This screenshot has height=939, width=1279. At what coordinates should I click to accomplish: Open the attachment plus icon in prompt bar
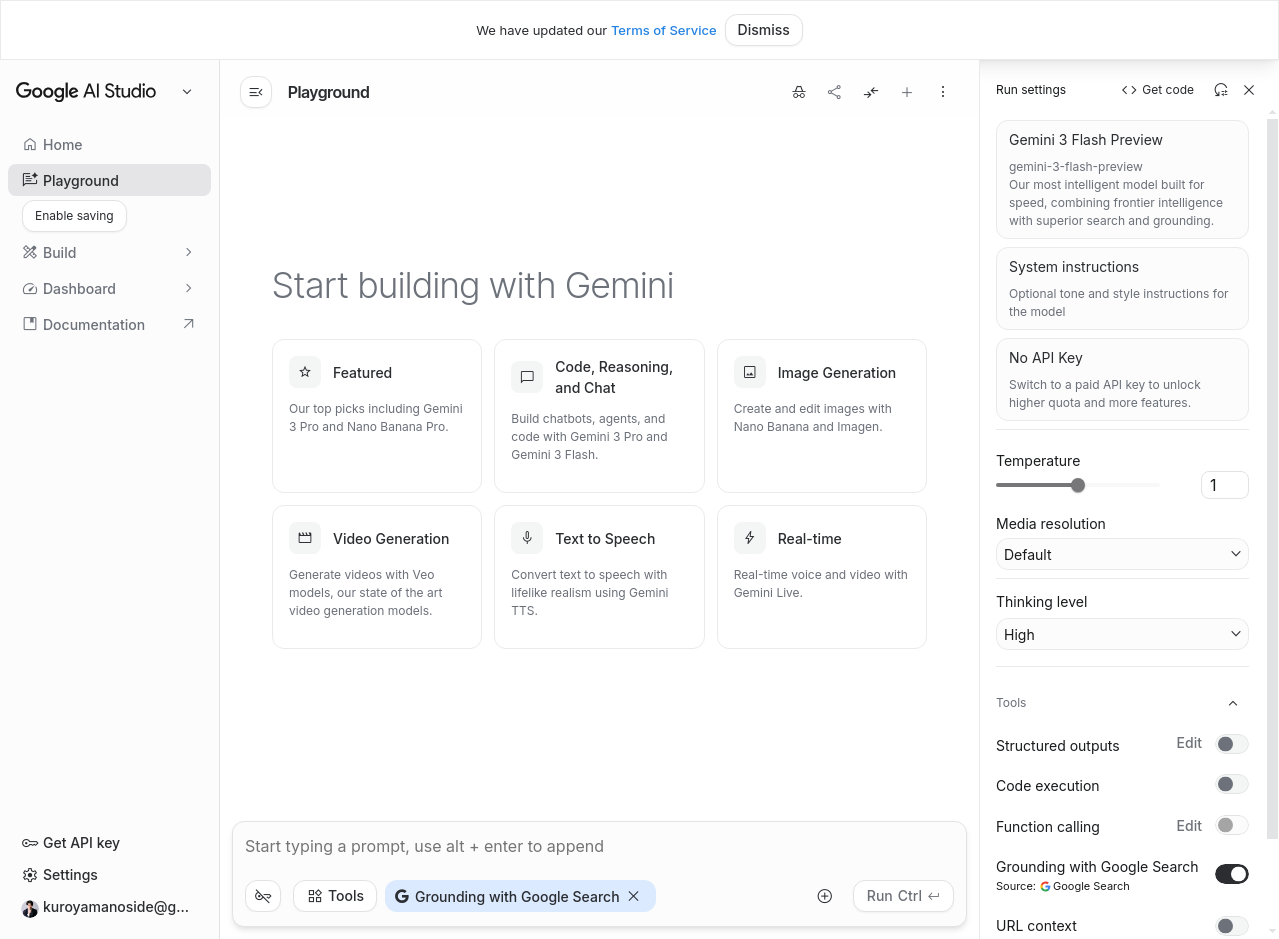824,896
